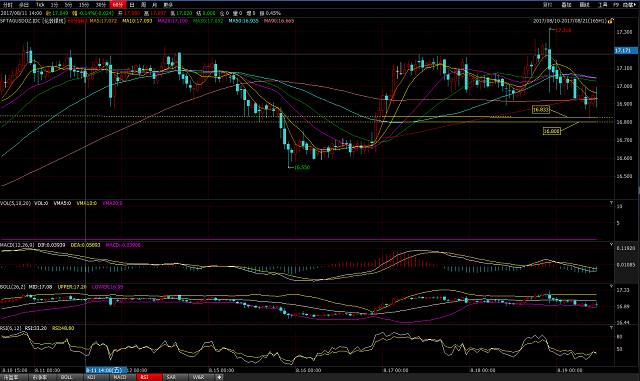
Task: Click the MACD(12,26,9) panel title
Action: (17, 245)
